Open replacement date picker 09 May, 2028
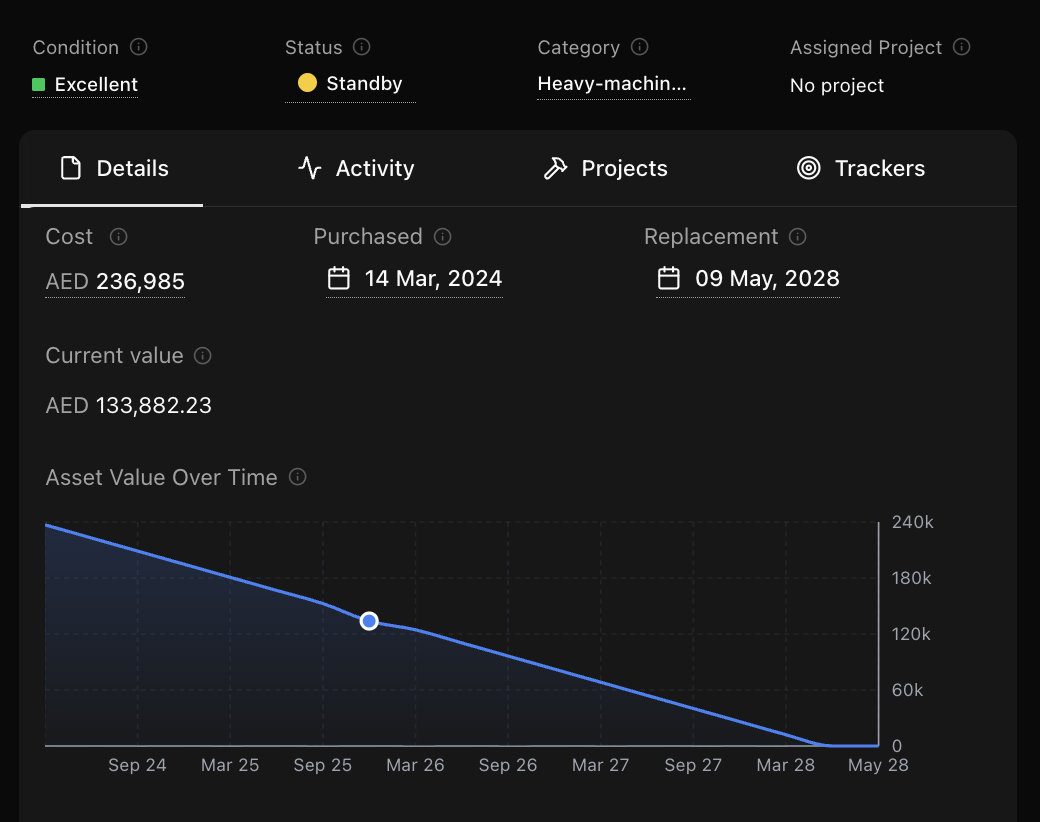The width and height of the screenshot is (1040, 822). pyautogui.click(x=748, y=278)
